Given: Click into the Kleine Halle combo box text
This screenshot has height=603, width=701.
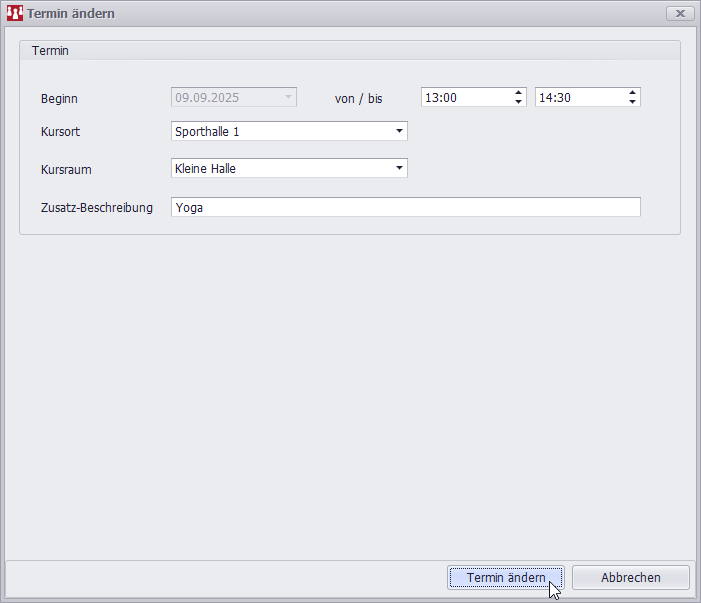Looking at the screenshot, I should pos(280,168).
